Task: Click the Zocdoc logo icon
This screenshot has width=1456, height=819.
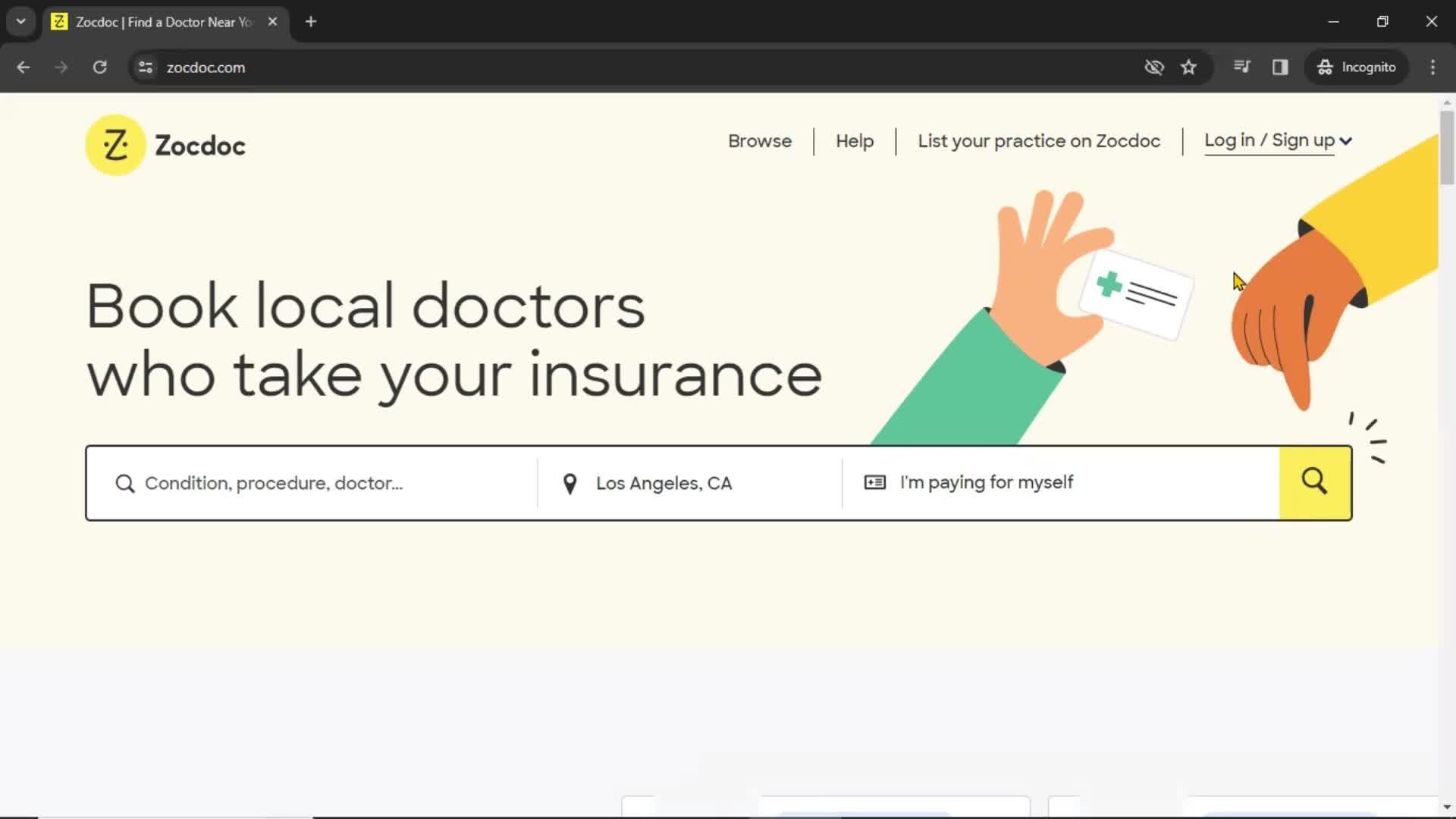Action: click(x=115, y=145)
